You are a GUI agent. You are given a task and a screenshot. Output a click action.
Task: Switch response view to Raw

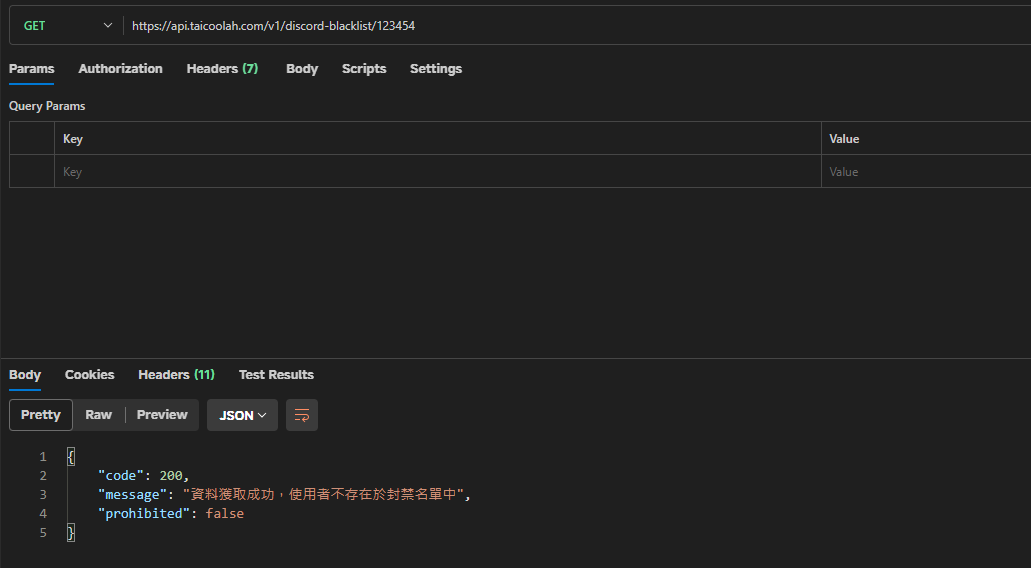pos(98,415)
